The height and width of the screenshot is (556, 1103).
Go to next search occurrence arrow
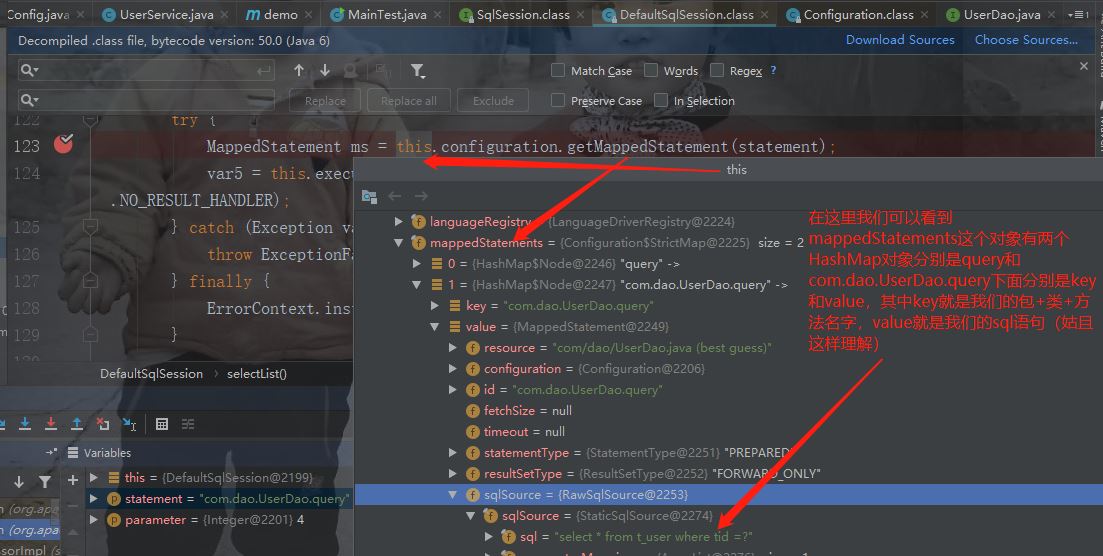tap(325, 70)
